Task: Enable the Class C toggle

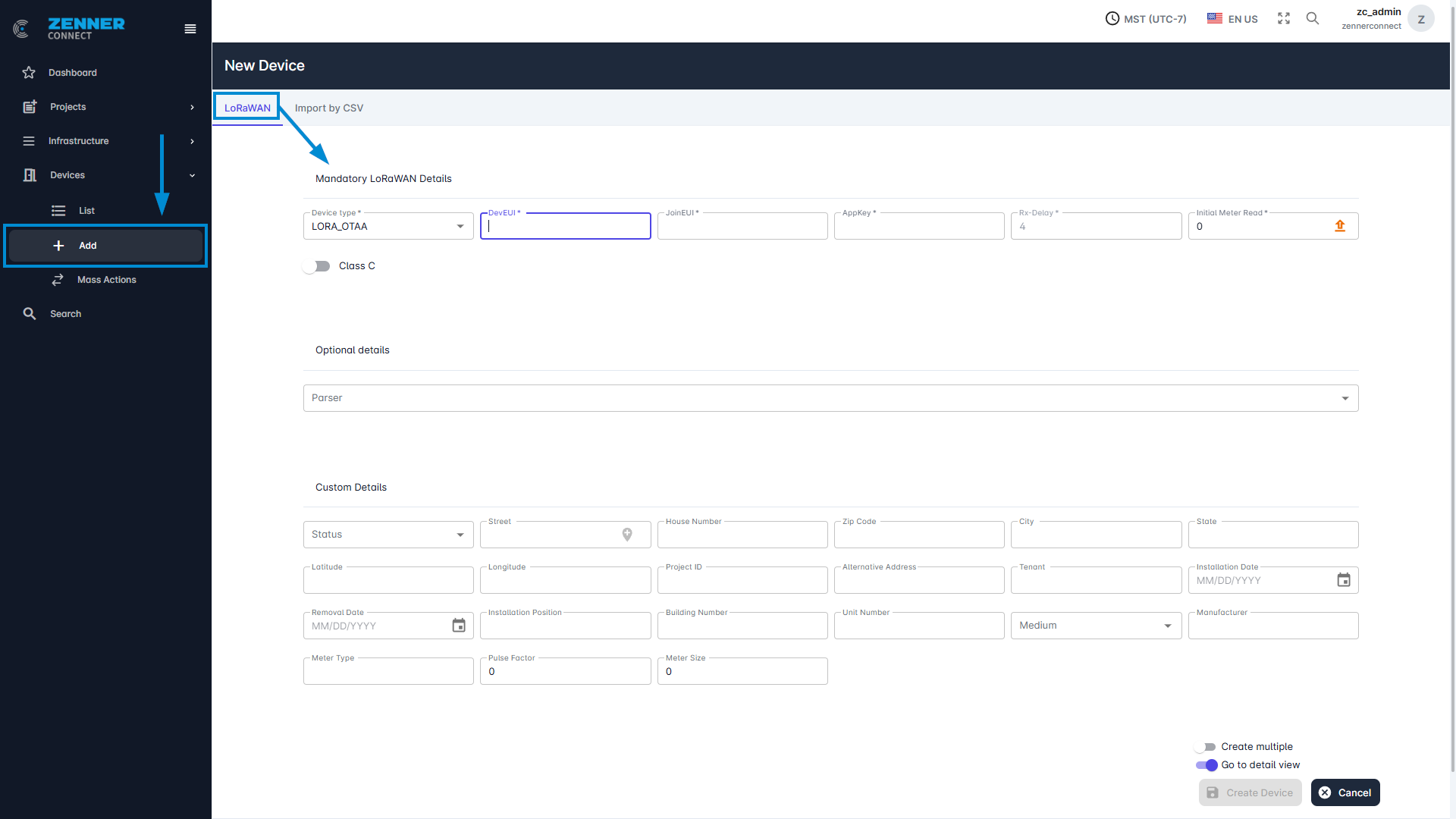Action: pos(316,266)
